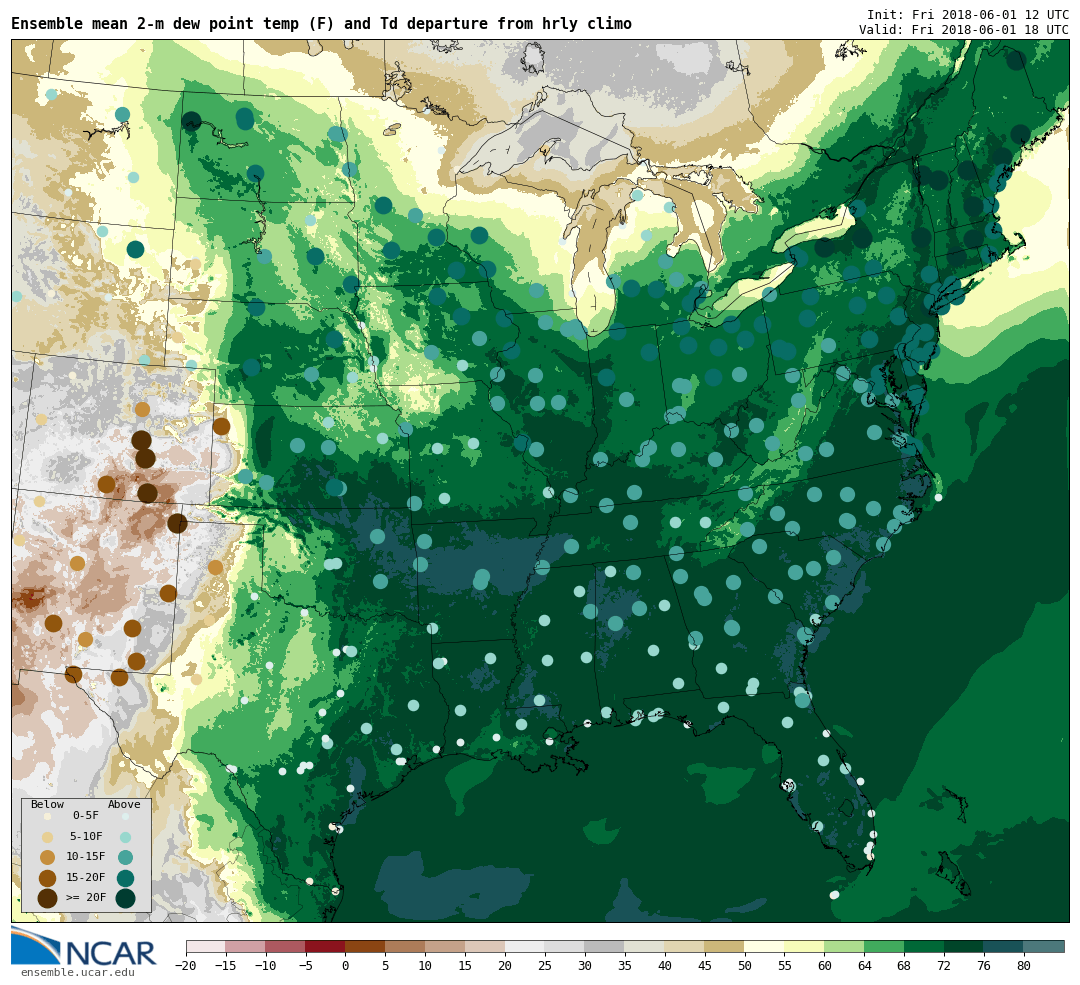Open the ensemble.ucar.edu link
Image resolution: width=1080 pixels, height=985 pixels.
(x=77, y=972)
